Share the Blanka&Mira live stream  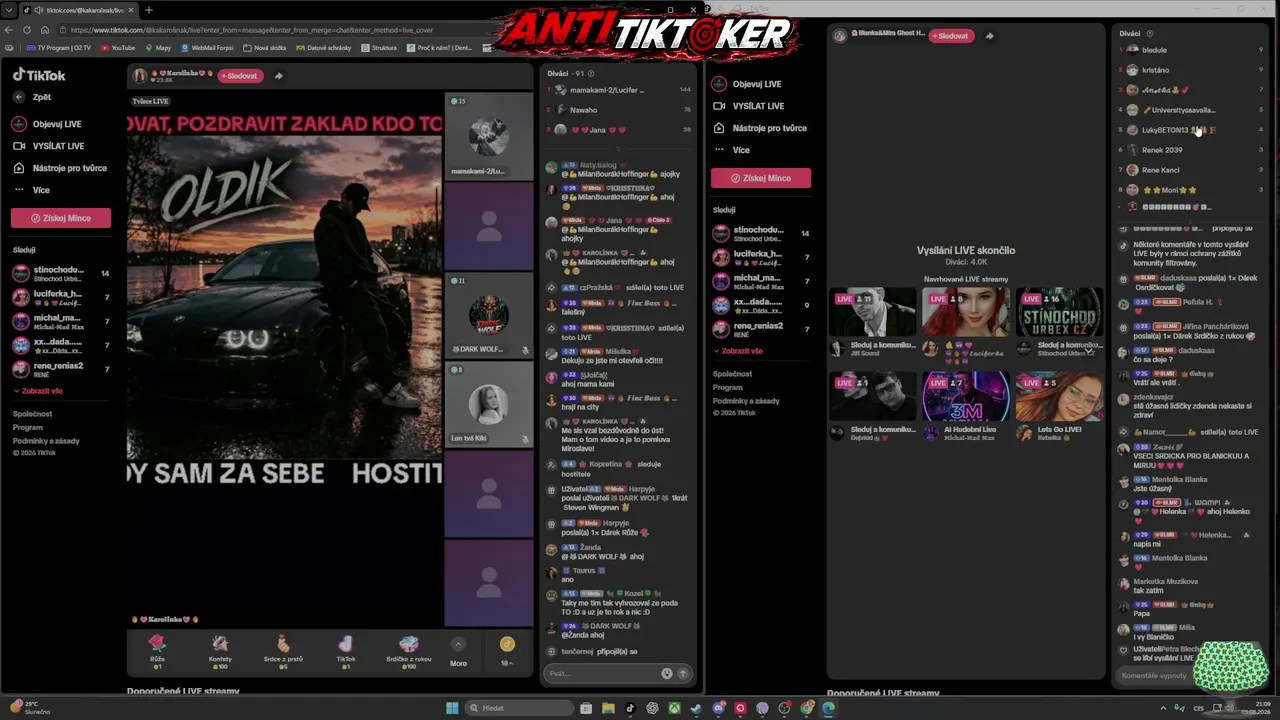click(989, 36)
